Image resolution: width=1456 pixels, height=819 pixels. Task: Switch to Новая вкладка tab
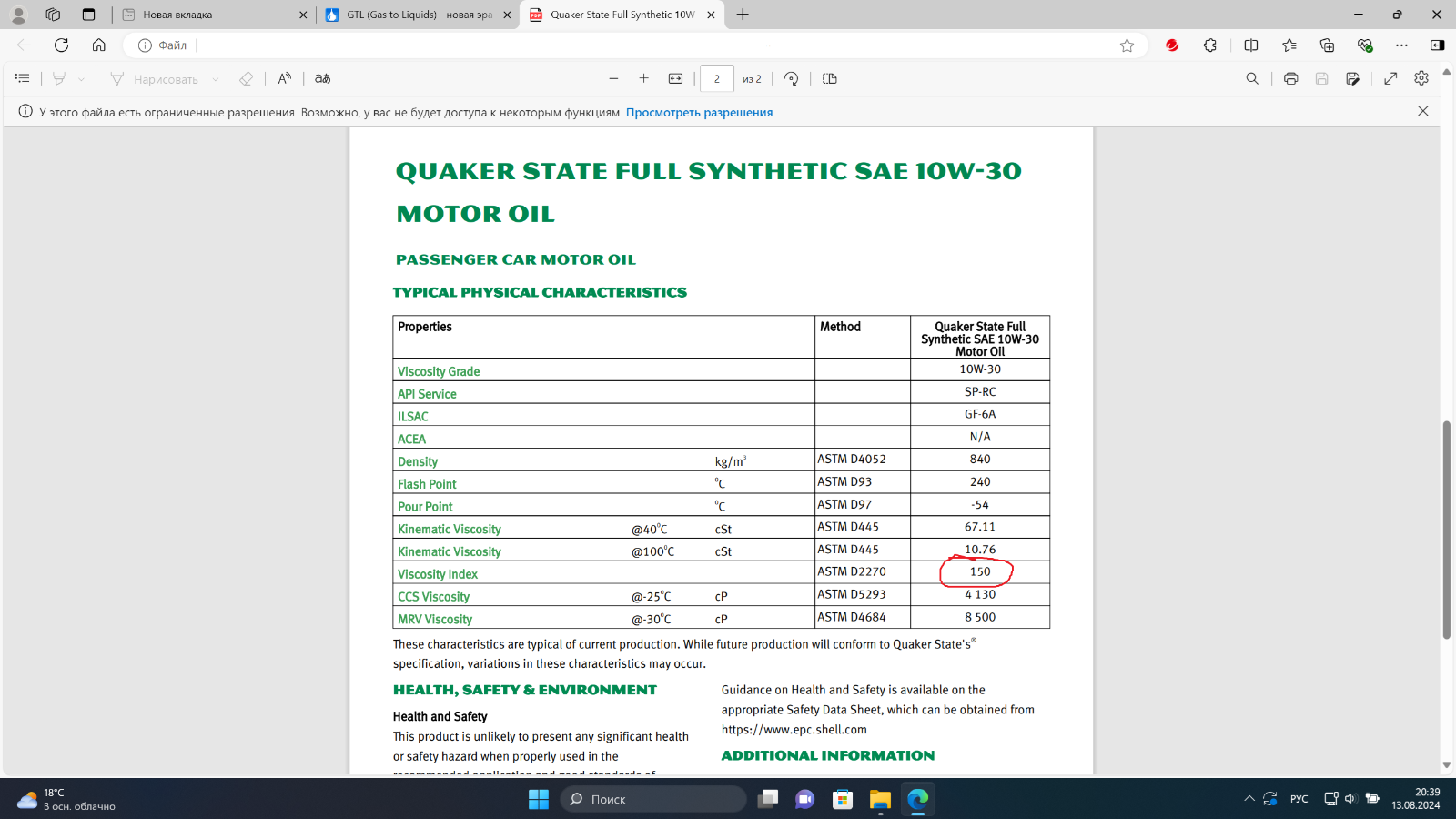point(215,15)
